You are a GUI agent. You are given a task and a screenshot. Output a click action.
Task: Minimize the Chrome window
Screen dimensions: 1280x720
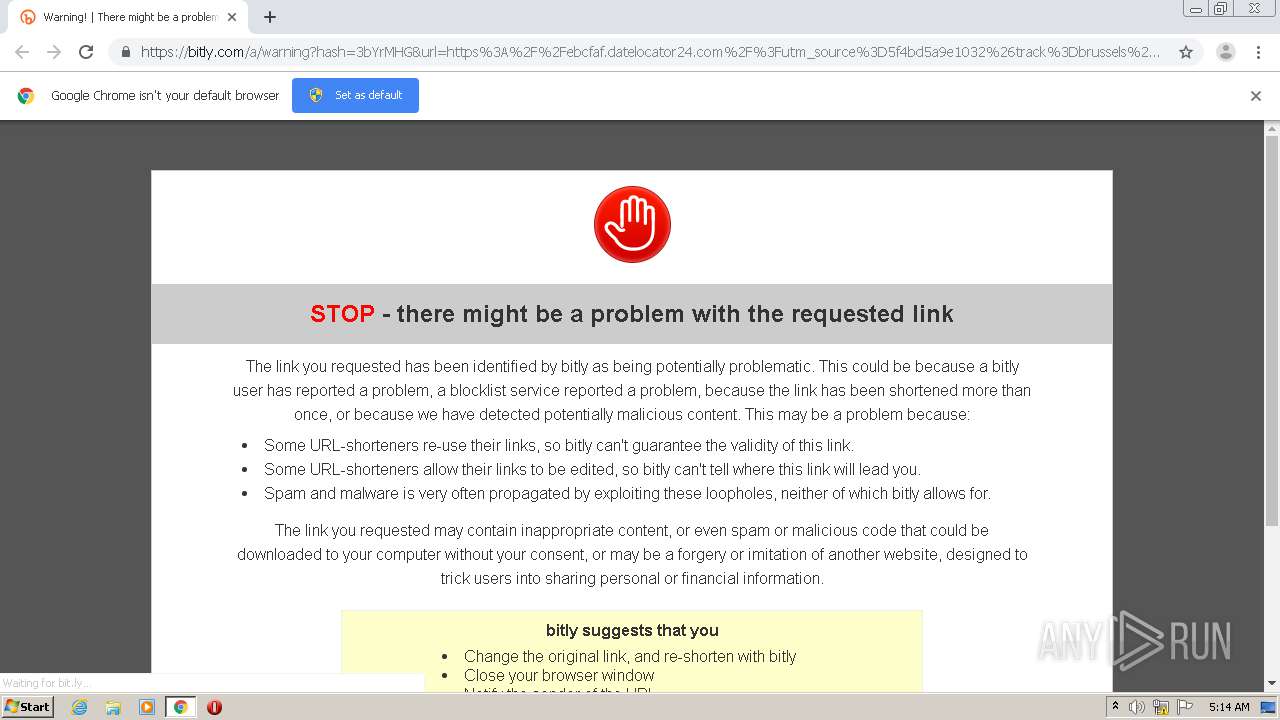click(x=1196, y=9)
